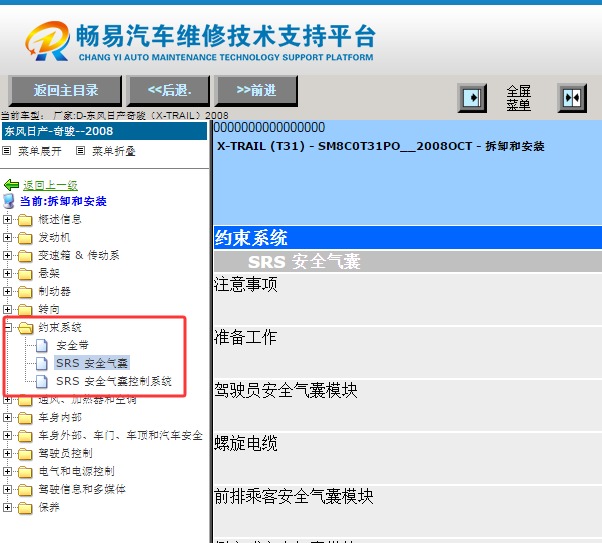
Task: Expand the 保养 tree node
Action: [x=7, y=507]
